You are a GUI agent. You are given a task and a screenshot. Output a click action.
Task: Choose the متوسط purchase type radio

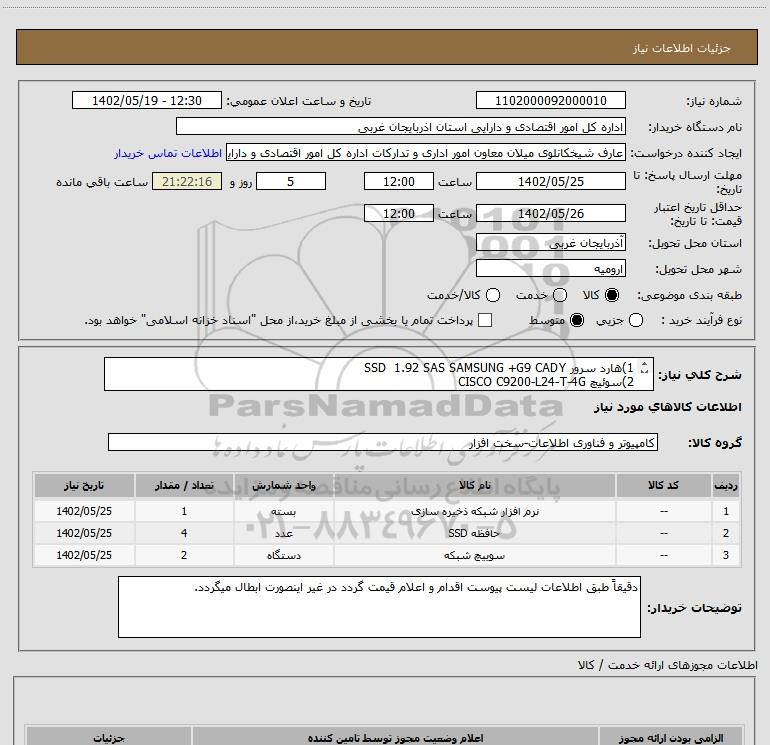577,321
